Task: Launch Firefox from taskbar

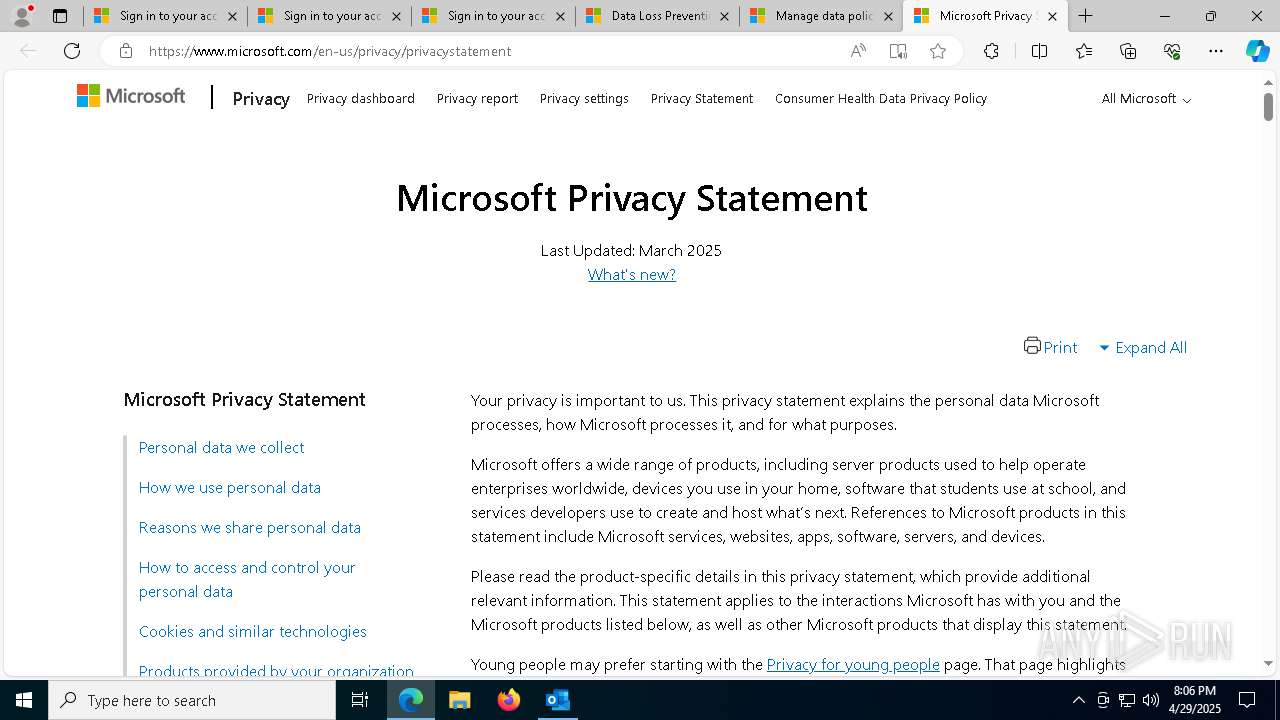Action: click(x=509, y=700)
